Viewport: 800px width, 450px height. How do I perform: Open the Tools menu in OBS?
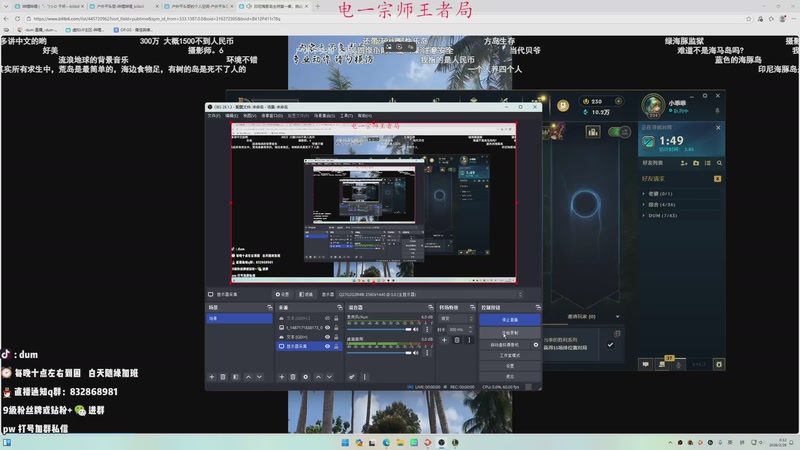coord(346,115)
